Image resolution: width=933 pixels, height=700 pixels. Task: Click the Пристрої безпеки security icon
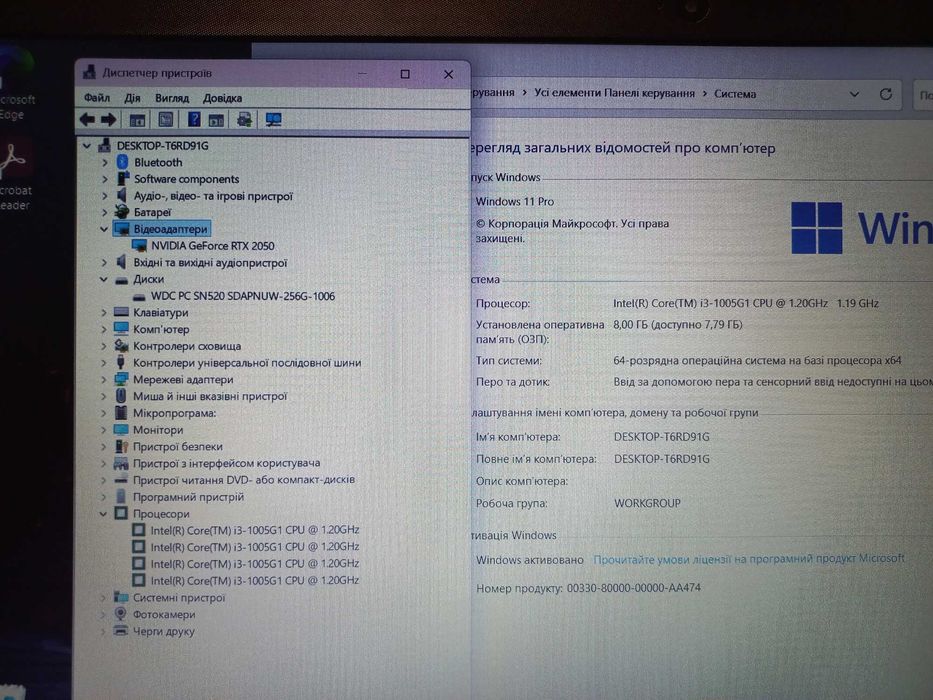point(121,446)
